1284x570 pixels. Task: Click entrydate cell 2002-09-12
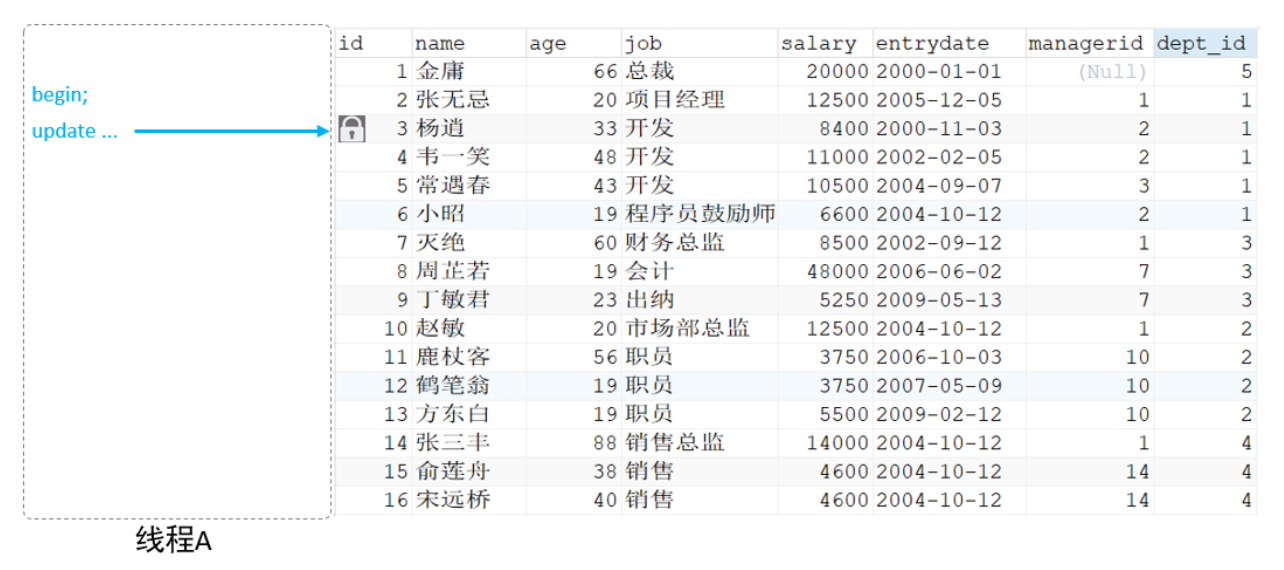(938, 243)
